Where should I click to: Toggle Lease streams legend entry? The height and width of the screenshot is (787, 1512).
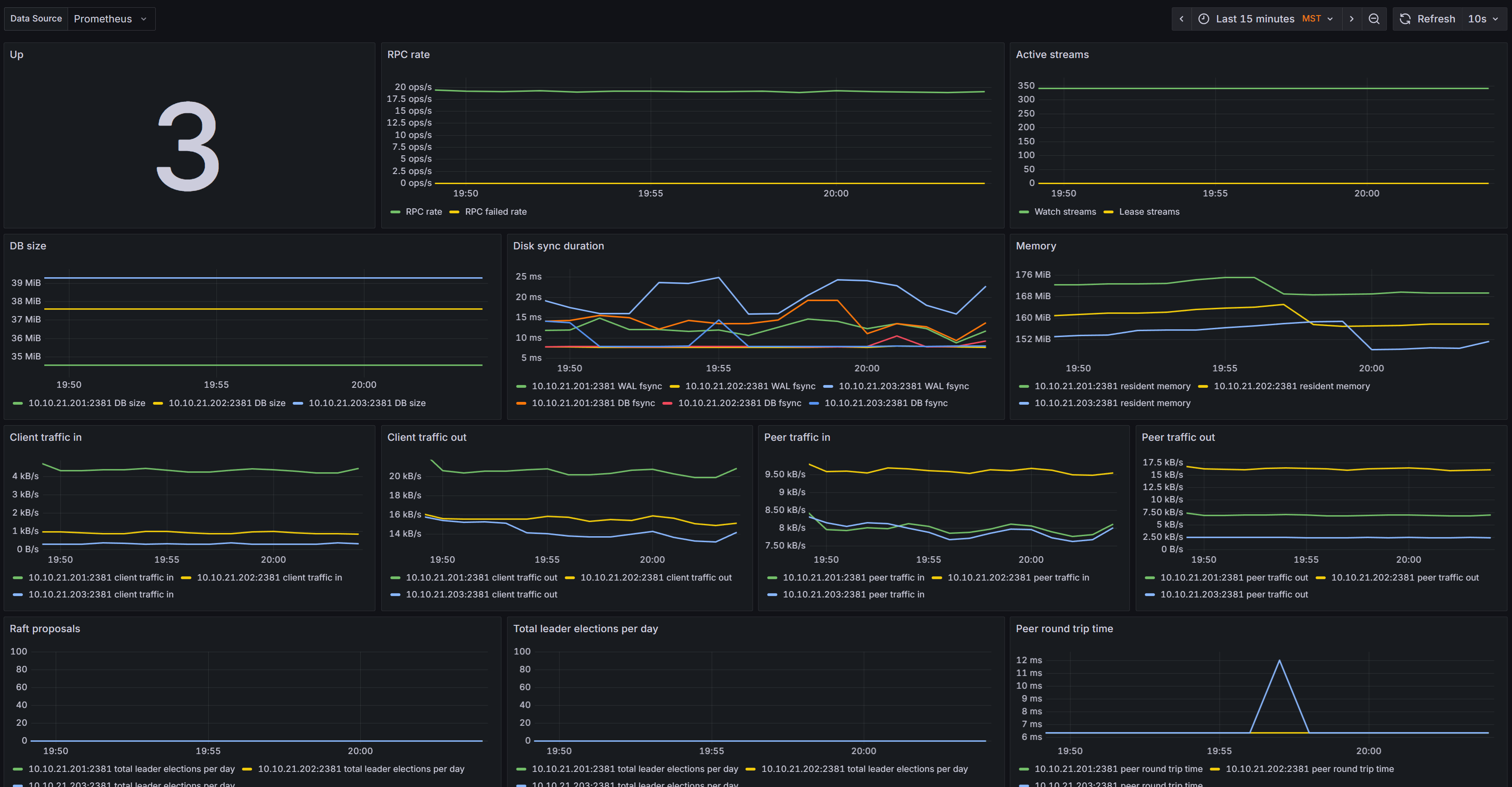pyautogui.click(x=1148, y=212)
